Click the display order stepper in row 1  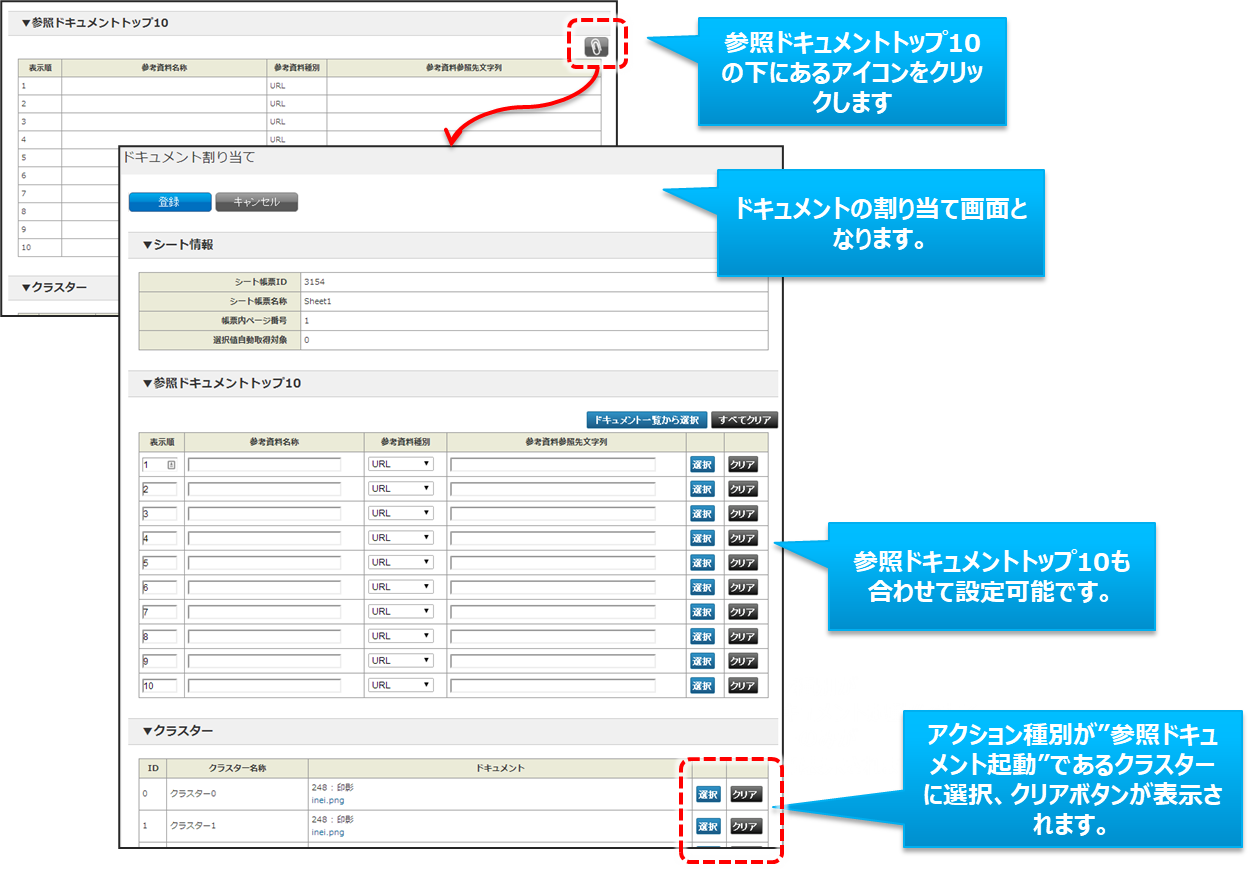(x=171, y=465)
